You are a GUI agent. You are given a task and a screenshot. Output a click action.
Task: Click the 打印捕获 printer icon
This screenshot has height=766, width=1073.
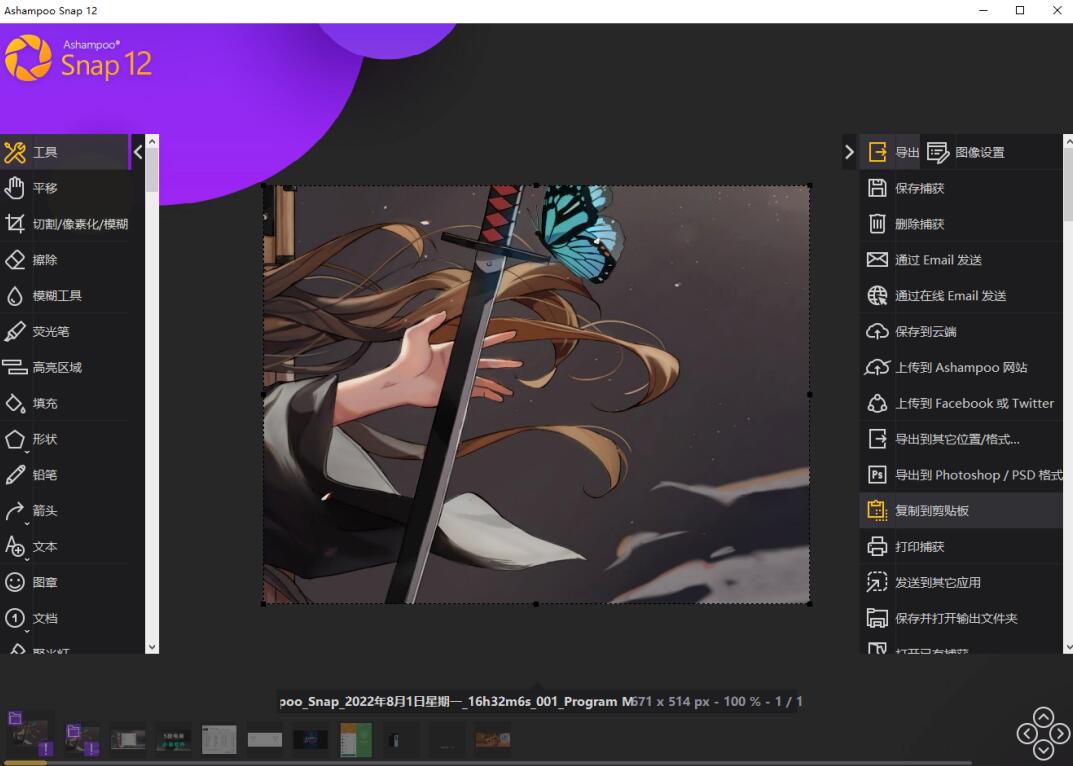(877, 547)
